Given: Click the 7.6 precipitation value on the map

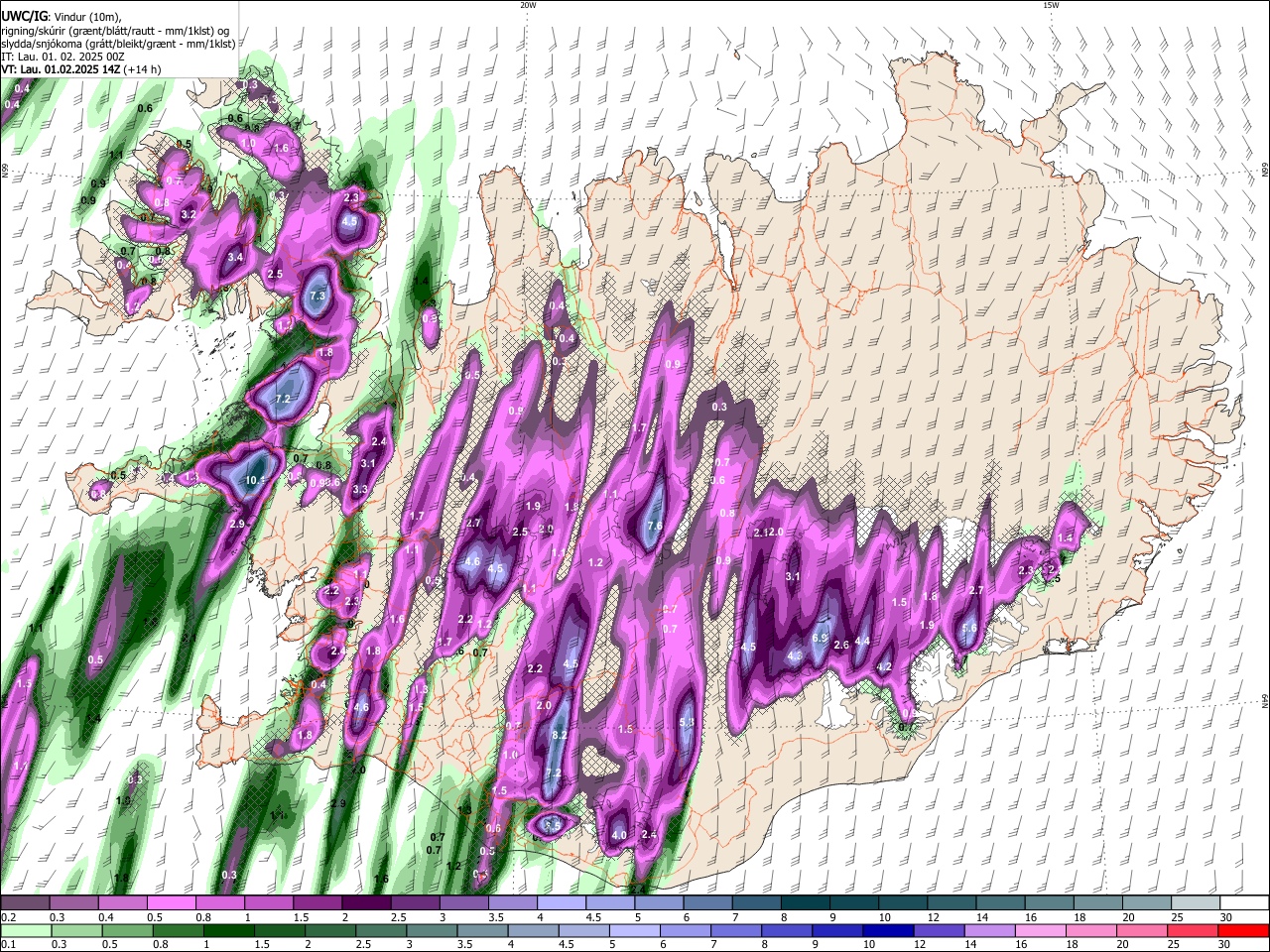Looking at the screenshot, I should (x=654, y=526).
